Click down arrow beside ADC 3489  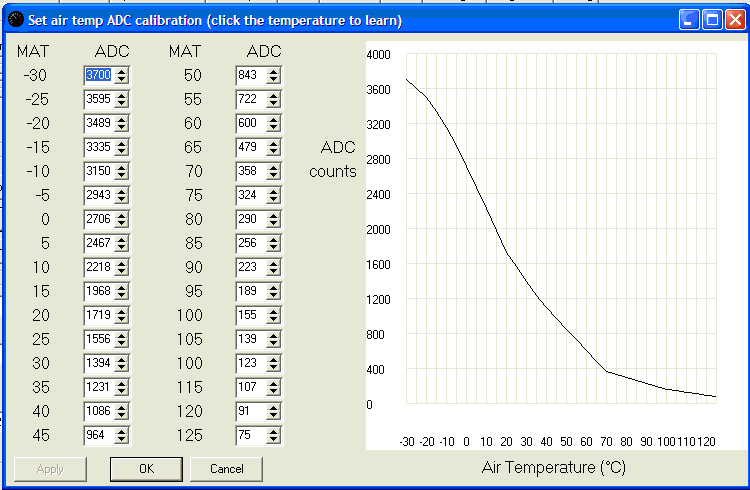click(121, 127)
